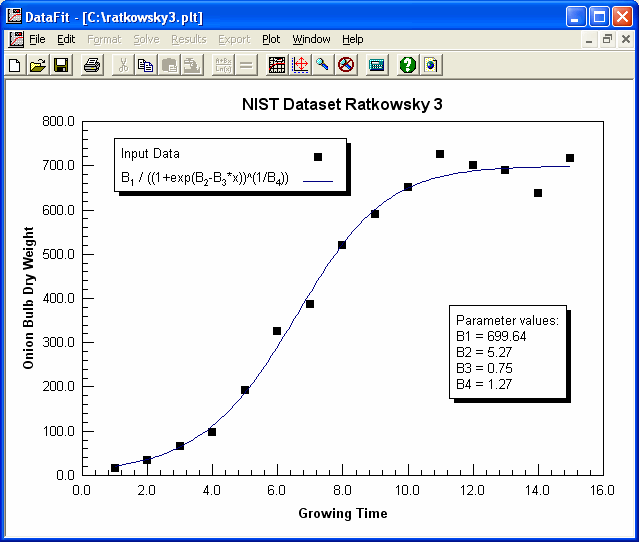The width and height of the screenshot is (639, 542).
Task: Click the Cut scissors icon
Action: pos(123,65)
